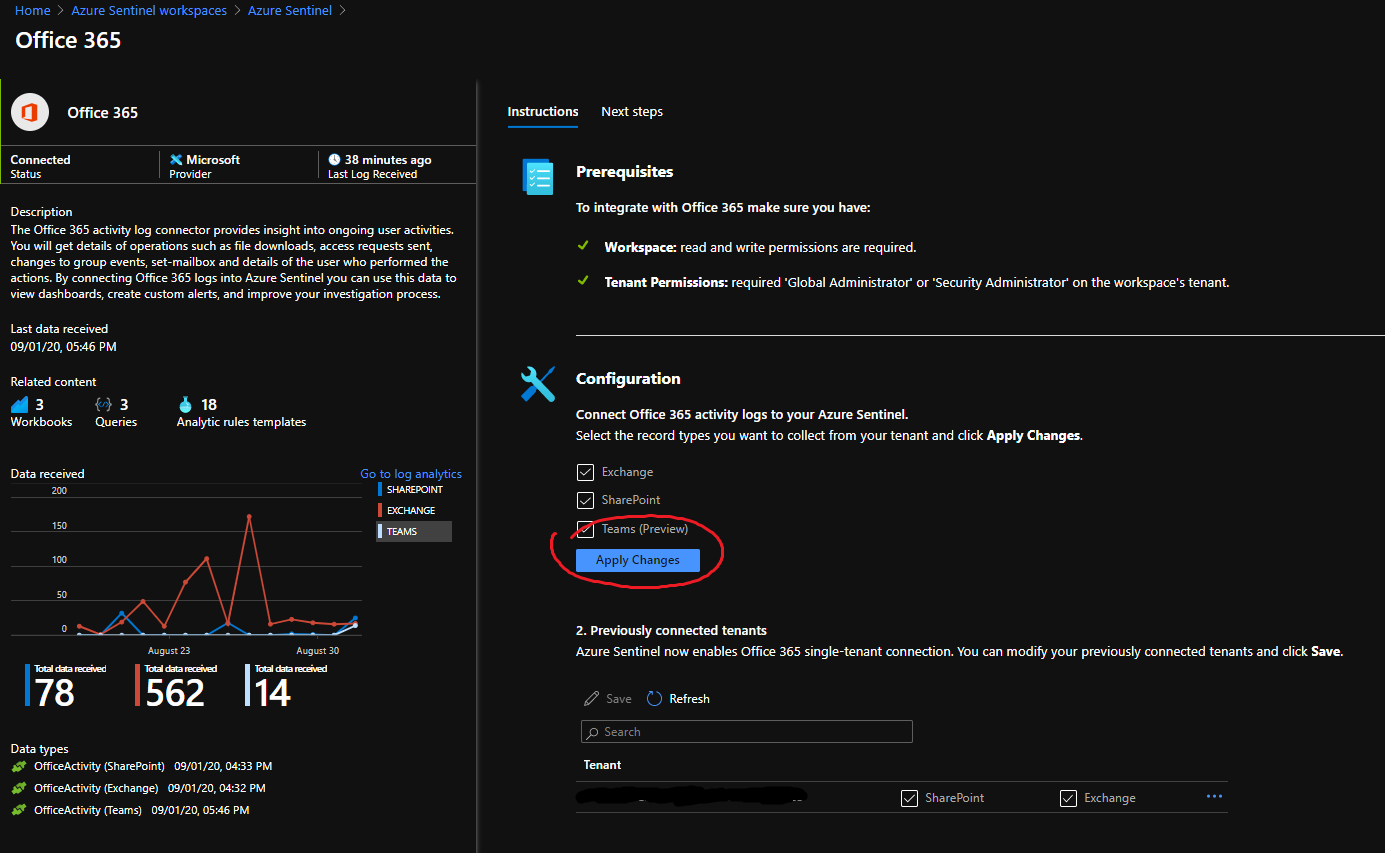This screenshot has width=1385, height=853.
Task: Click the 14 total data received value
Action: 272,693
